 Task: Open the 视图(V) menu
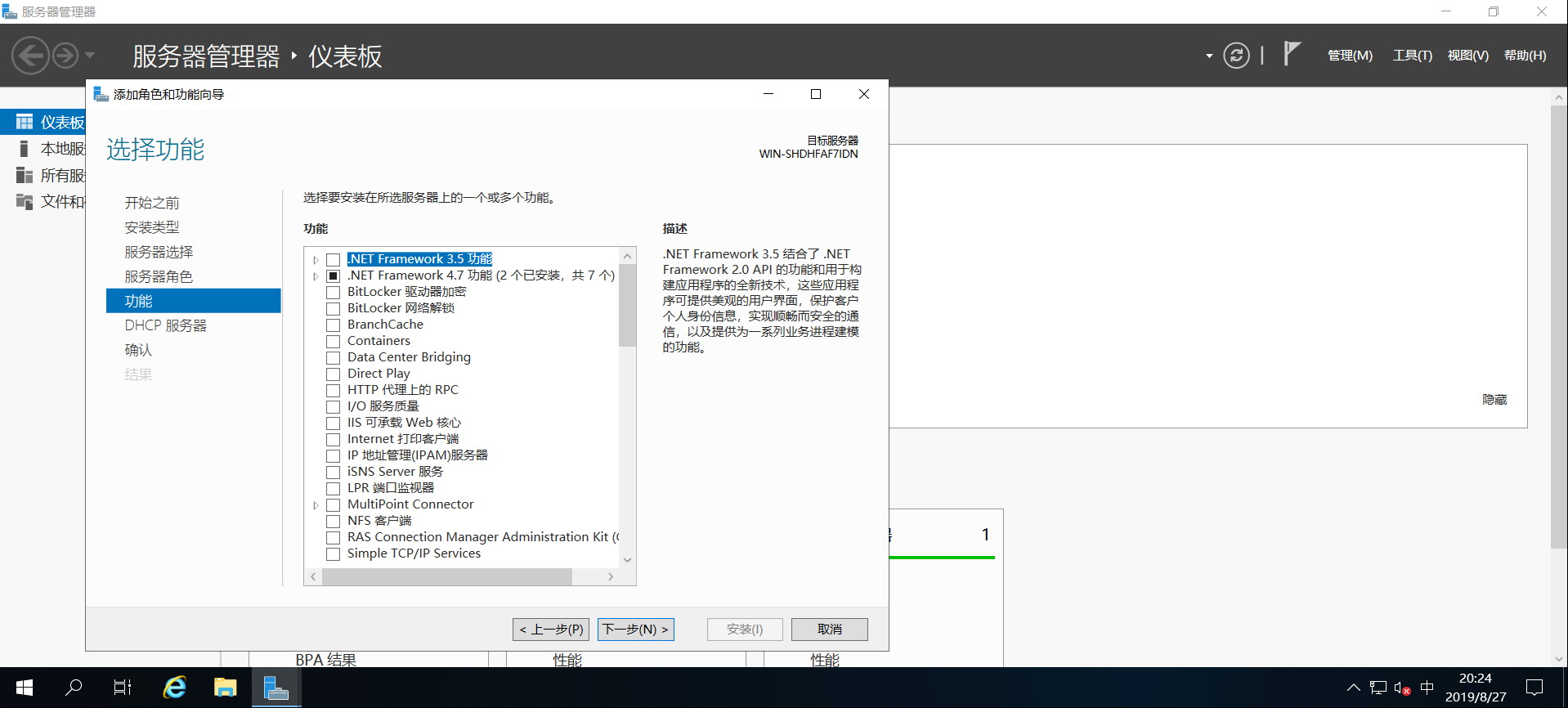1467,56
